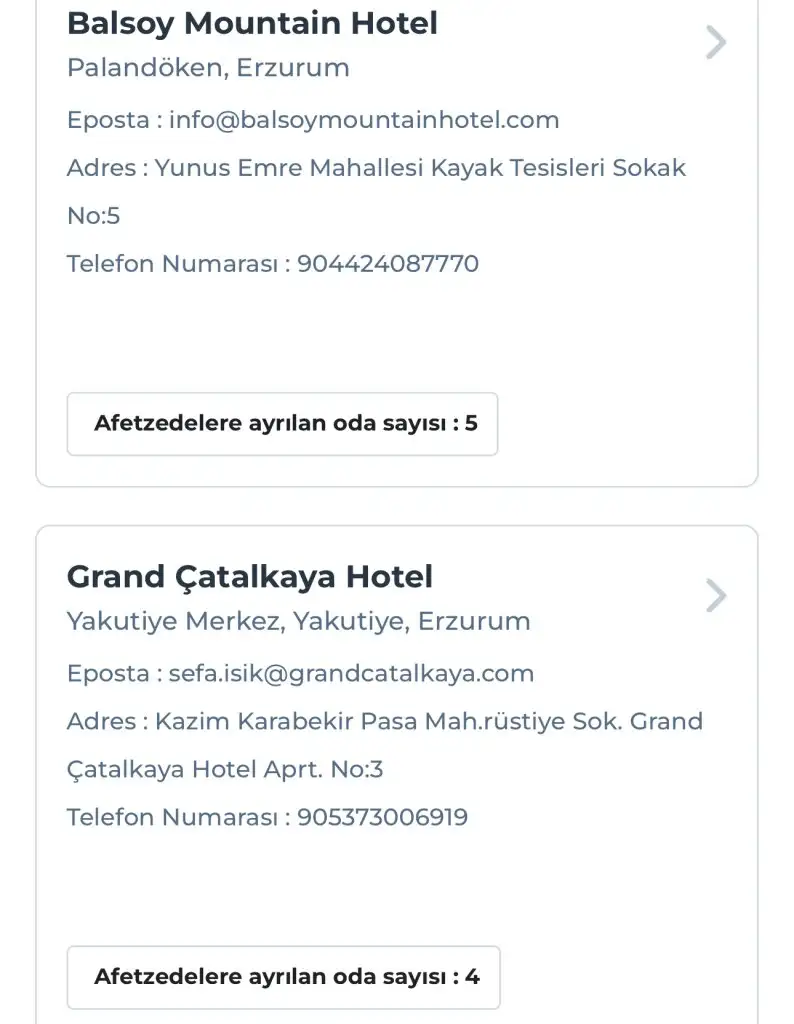Click the Yunus Emre Mahallesi address text
This screenshot has height=1024, width=794.
click(x=420, y=168)
